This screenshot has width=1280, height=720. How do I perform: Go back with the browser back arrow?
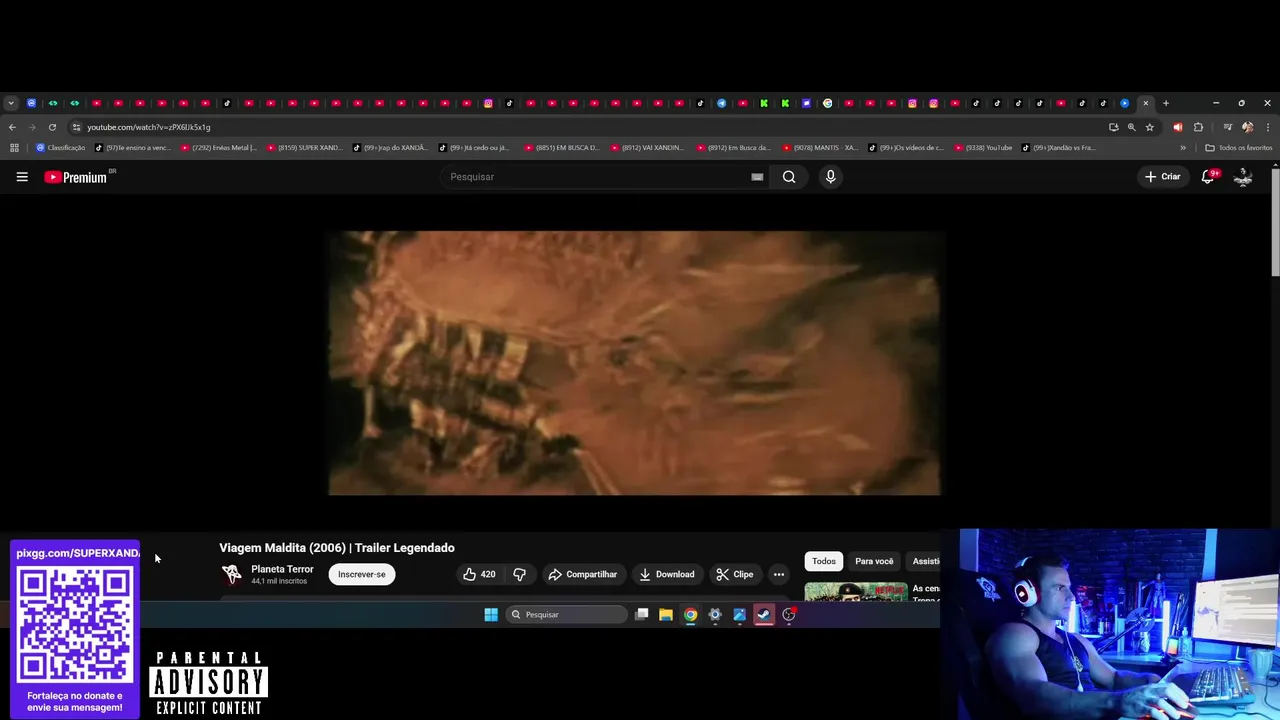click(12, 127)
